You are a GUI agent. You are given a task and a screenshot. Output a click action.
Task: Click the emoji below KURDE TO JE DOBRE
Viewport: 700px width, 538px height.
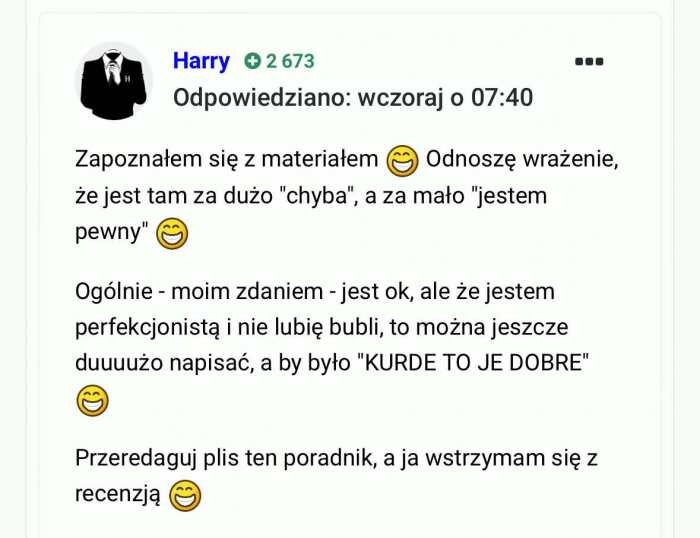click(93, 400)
